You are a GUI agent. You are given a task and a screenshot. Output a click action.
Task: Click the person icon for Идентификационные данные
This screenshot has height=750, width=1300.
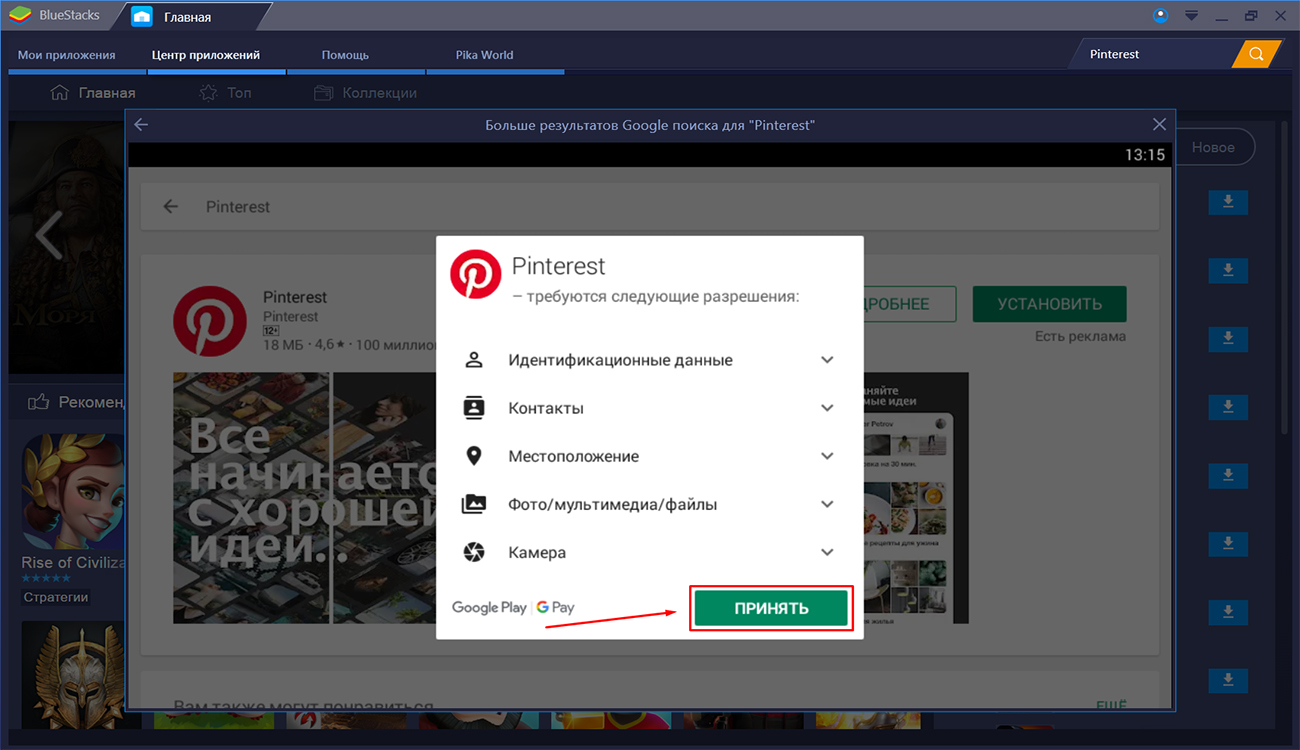click(x=474, y=360)
